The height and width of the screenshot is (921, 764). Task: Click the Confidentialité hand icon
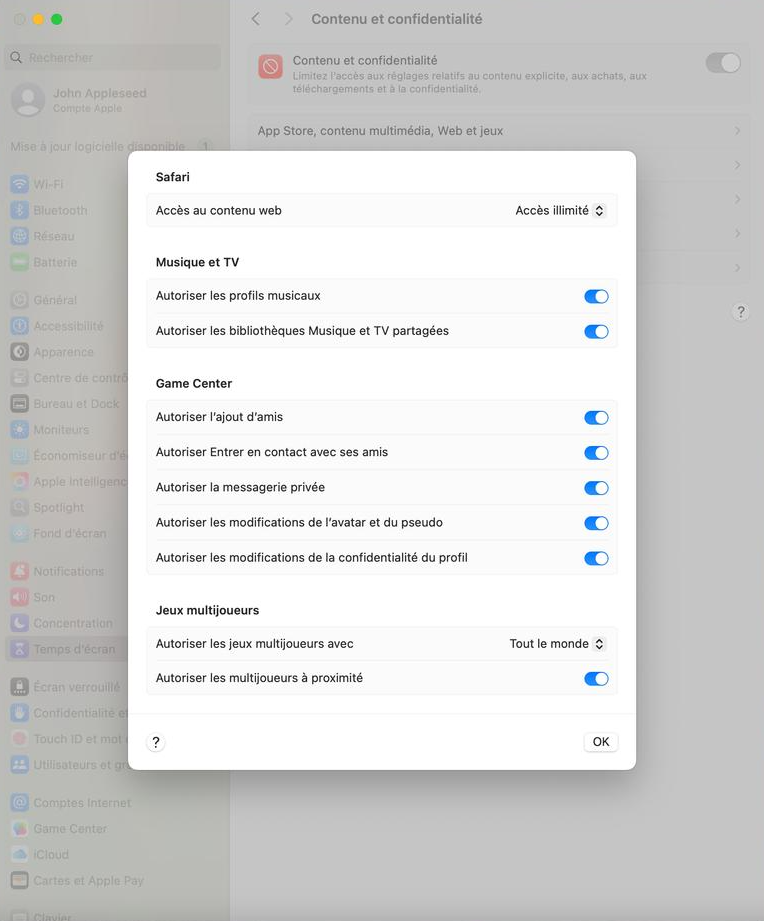[19, 713]
